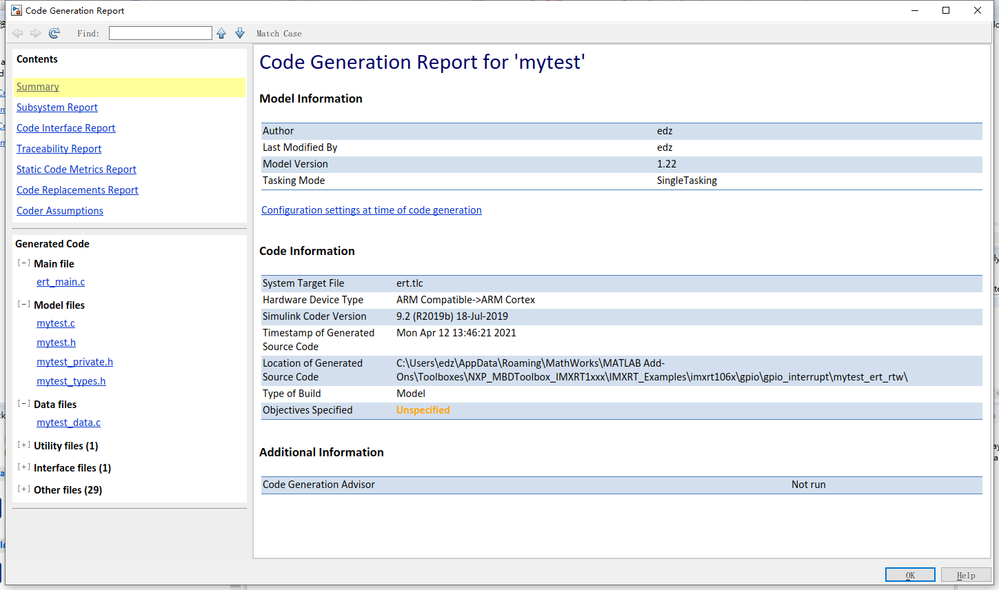Open configuration settings at code generation link
This screenshot has height=590, width=999.
click(371, 210)
